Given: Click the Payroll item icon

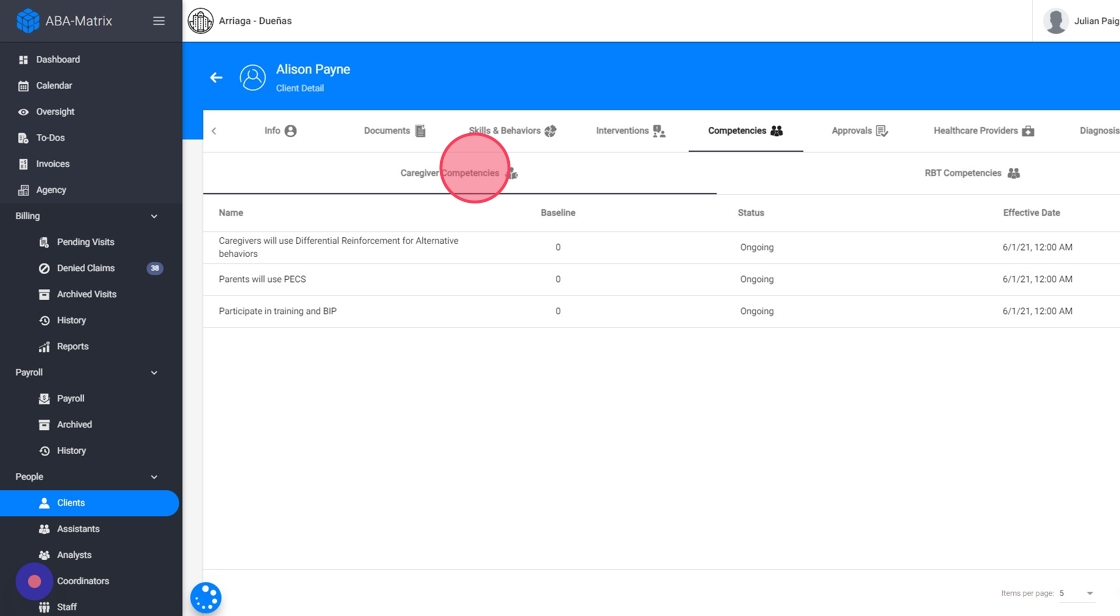Looking at the screenshot, I should [44, 399].
